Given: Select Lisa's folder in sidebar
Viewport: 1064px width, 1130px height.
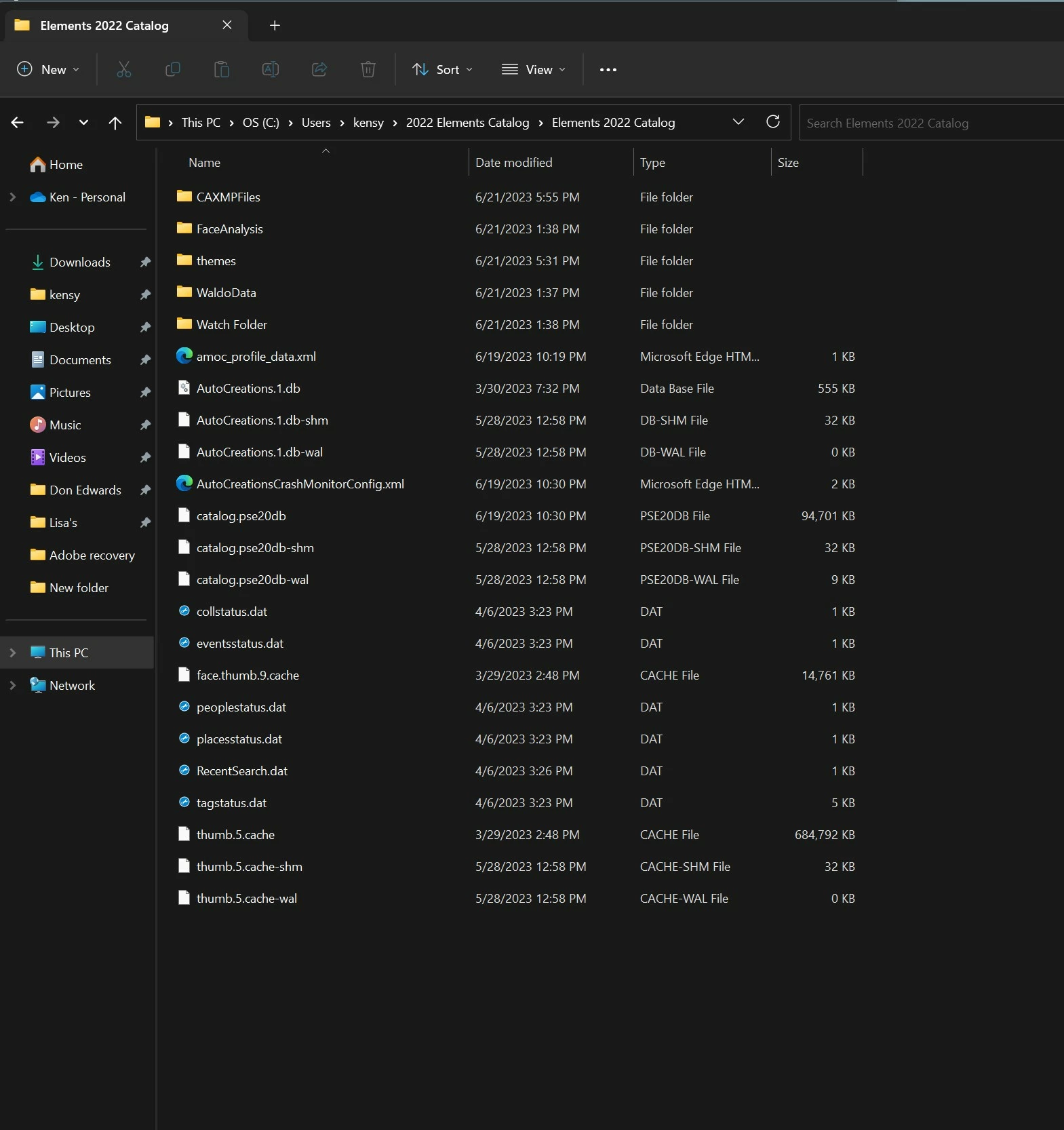Looking at the screenshot, I should [x=63, y=522].
